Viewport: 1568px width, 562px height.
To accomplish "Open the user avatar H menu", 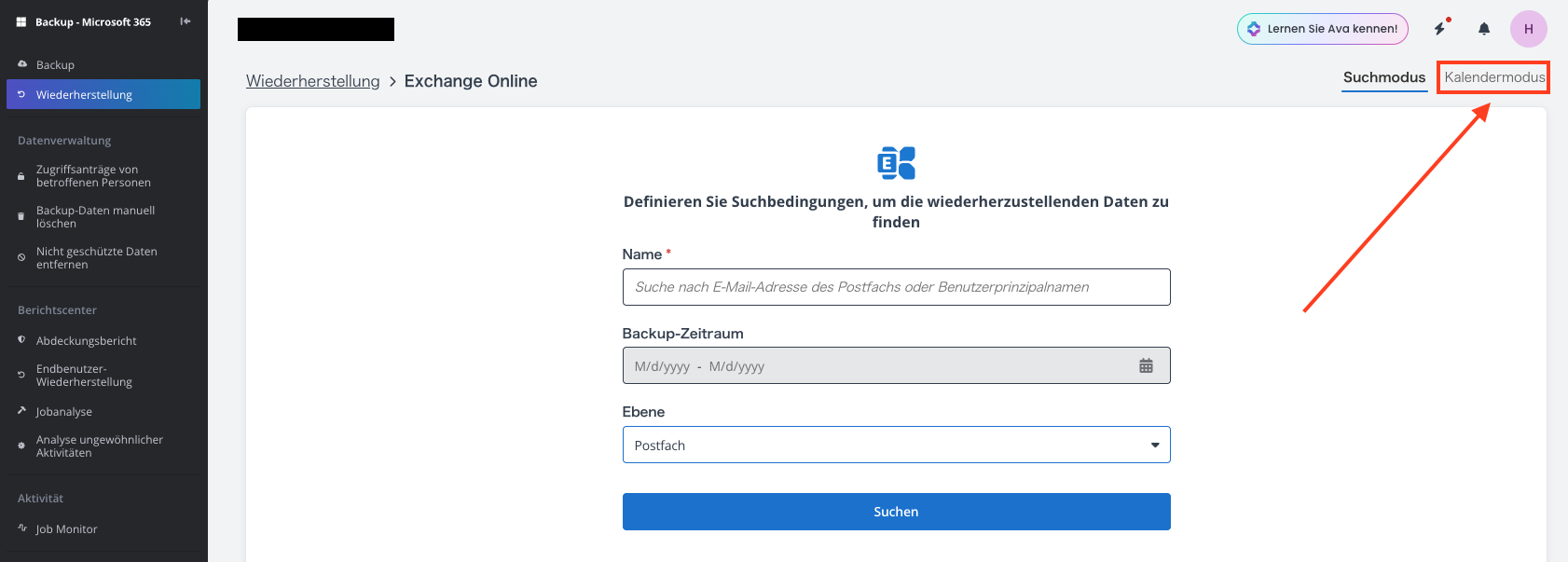I will pyautogui.click(x=1529, y=29).
